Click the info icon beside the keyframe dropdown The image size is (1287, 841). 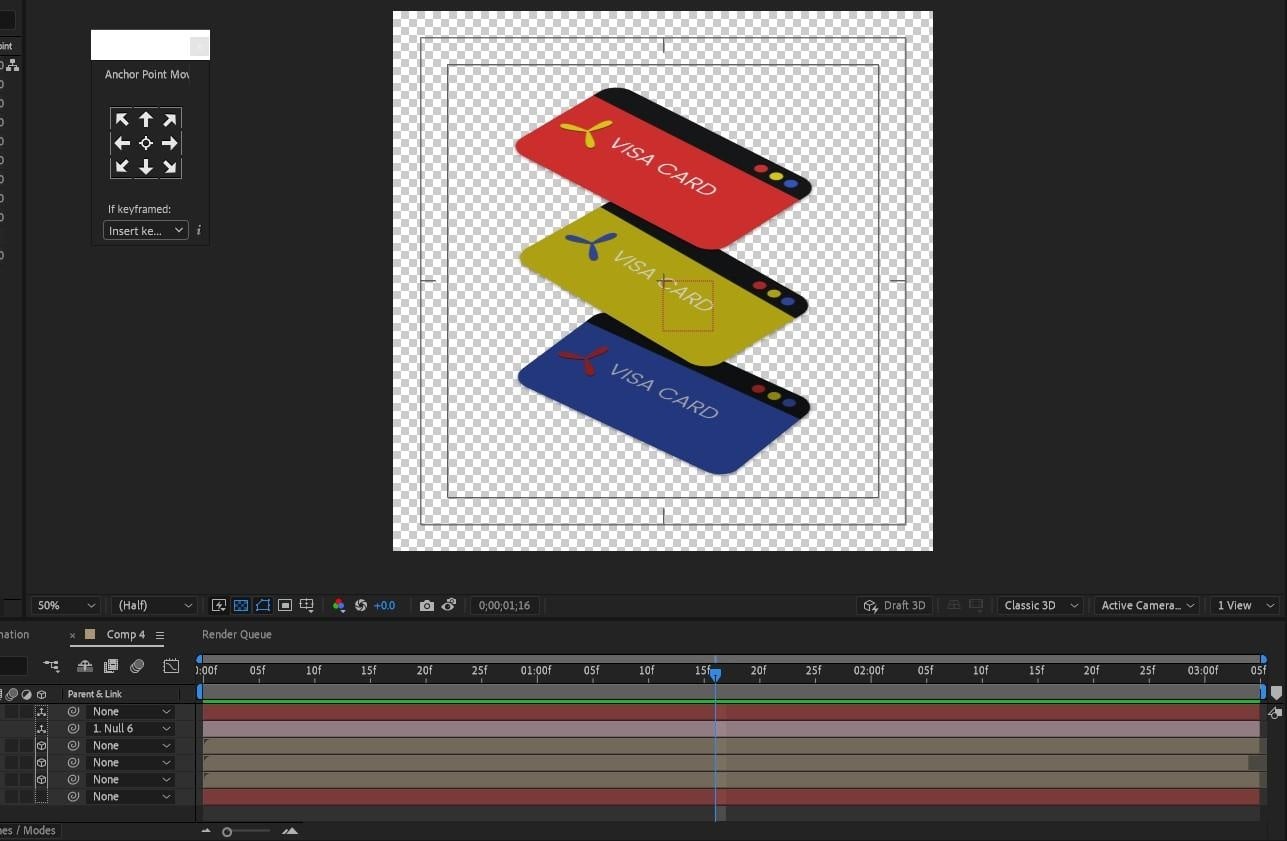point(198,230)
